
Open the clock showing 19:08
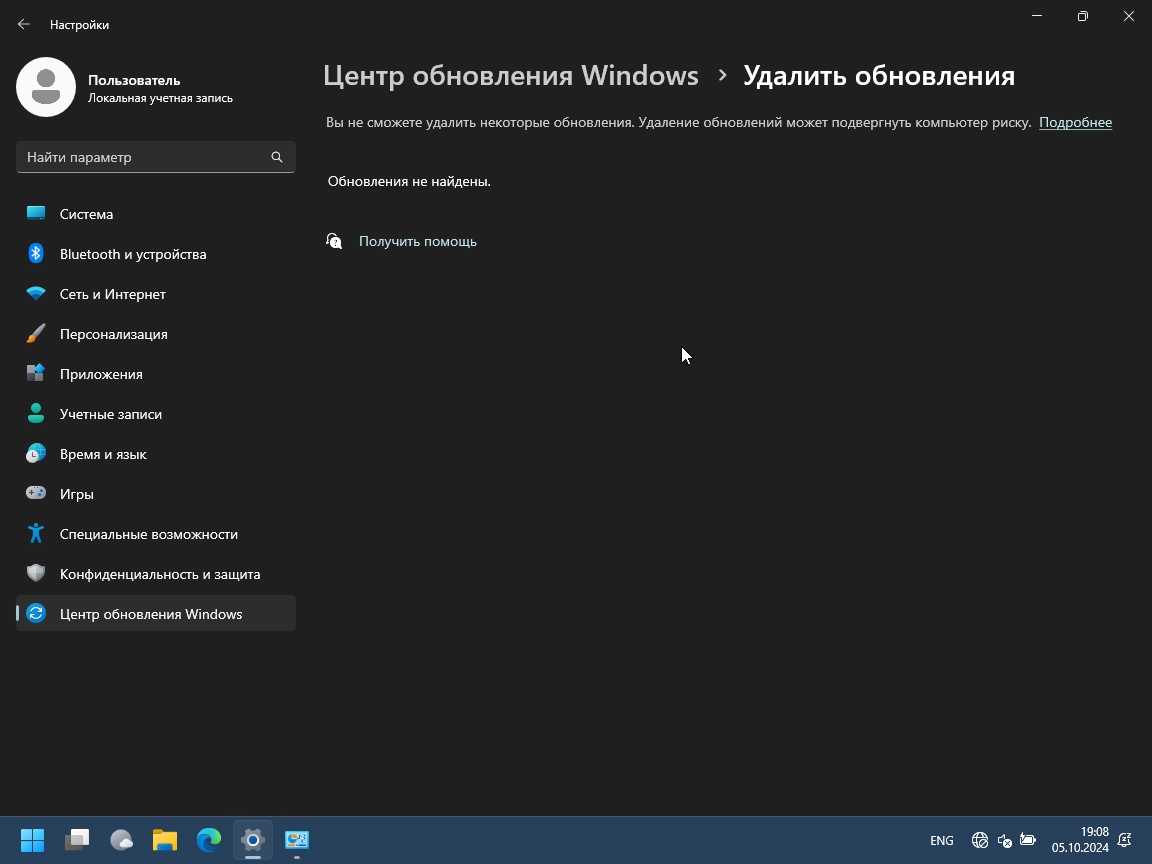(x=1080, y=840)
